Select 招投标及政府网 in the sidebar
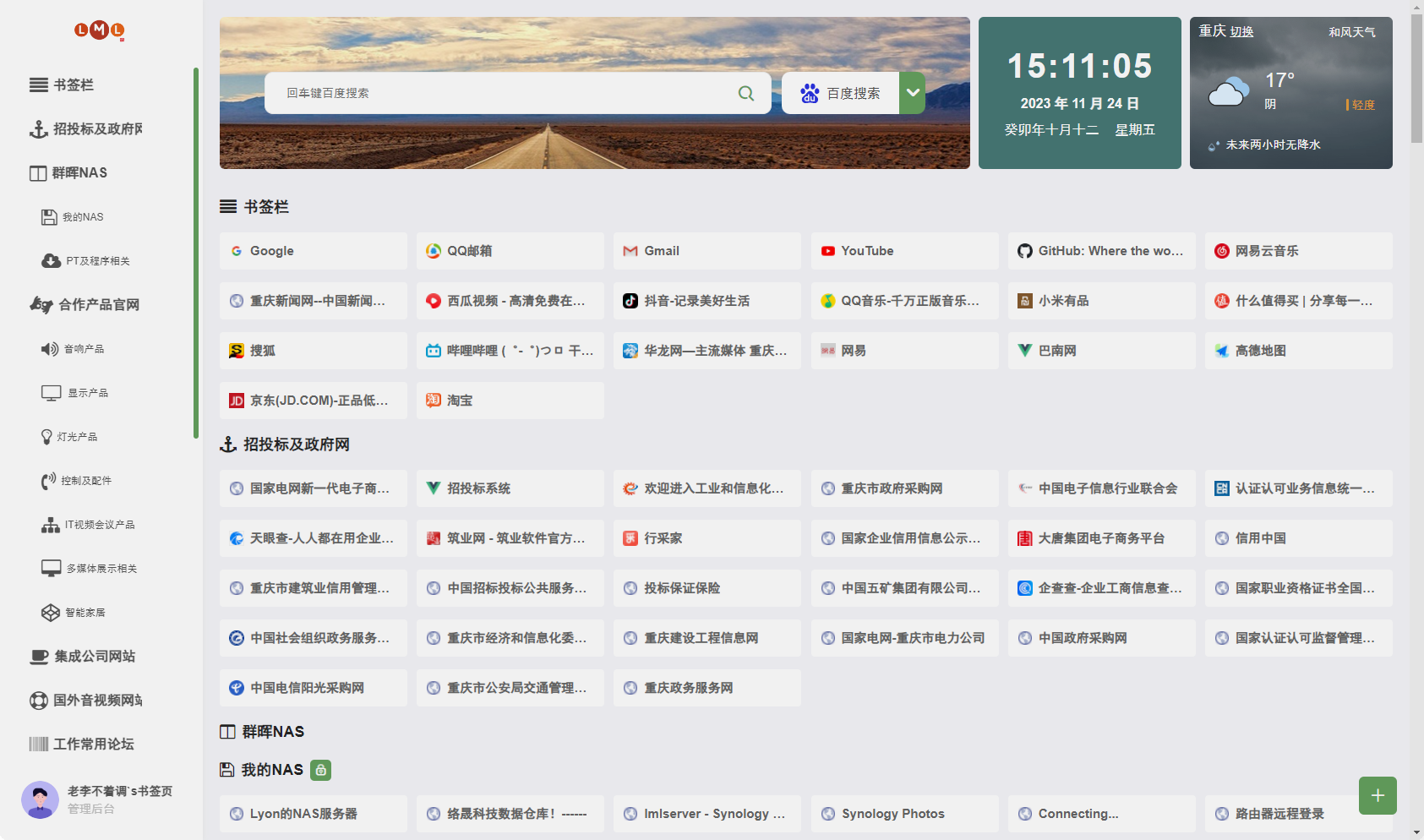The image size is (1424, 840). tap(86, 128)
